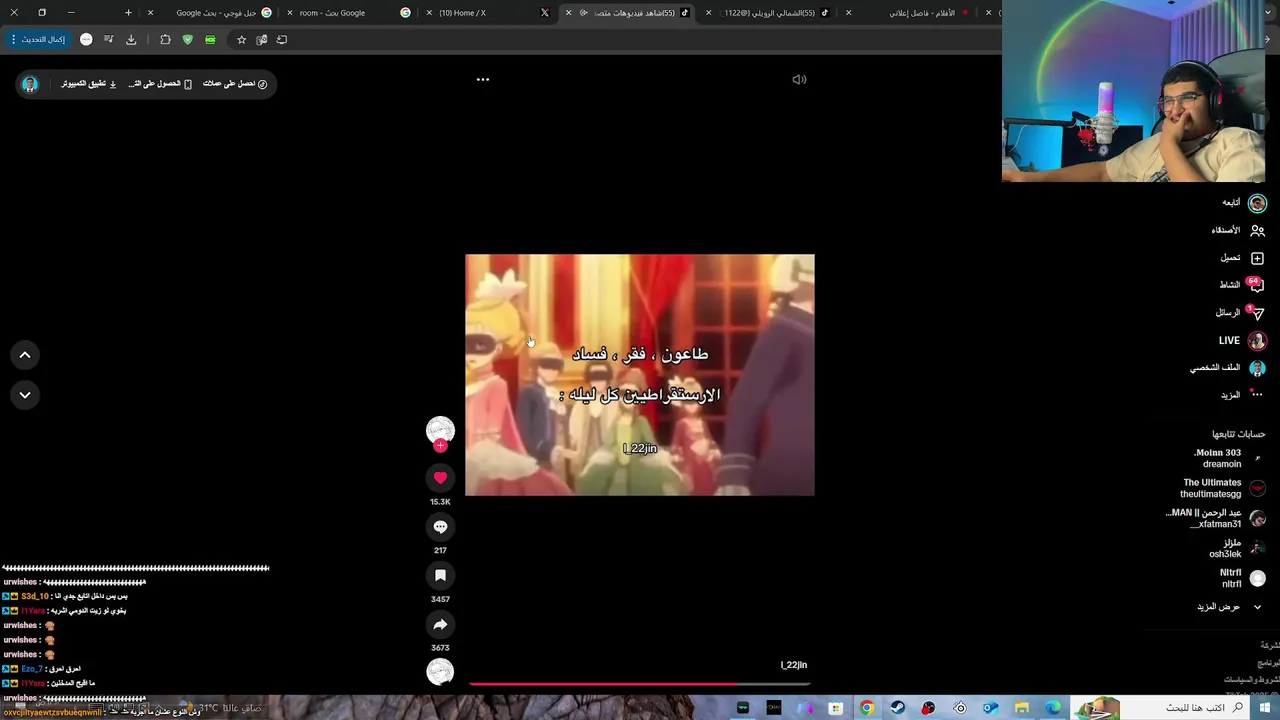This screenshot has width=1280, height=720.
Task: Toggle the video mute speaker icon
Action: [x=799, y=79]
